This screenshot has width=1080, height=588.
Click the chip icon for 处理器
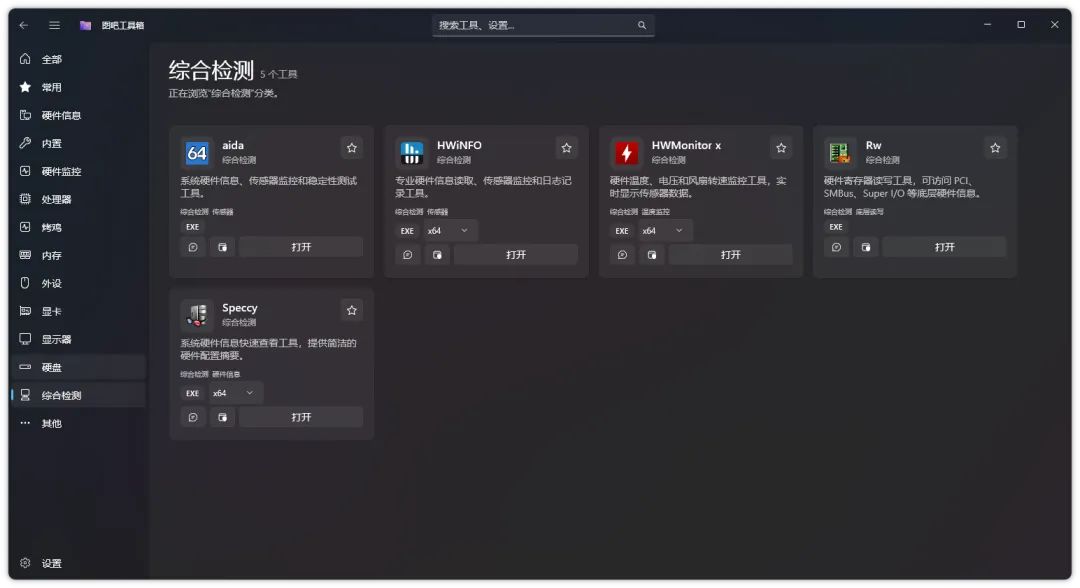[x=25, y=199]
